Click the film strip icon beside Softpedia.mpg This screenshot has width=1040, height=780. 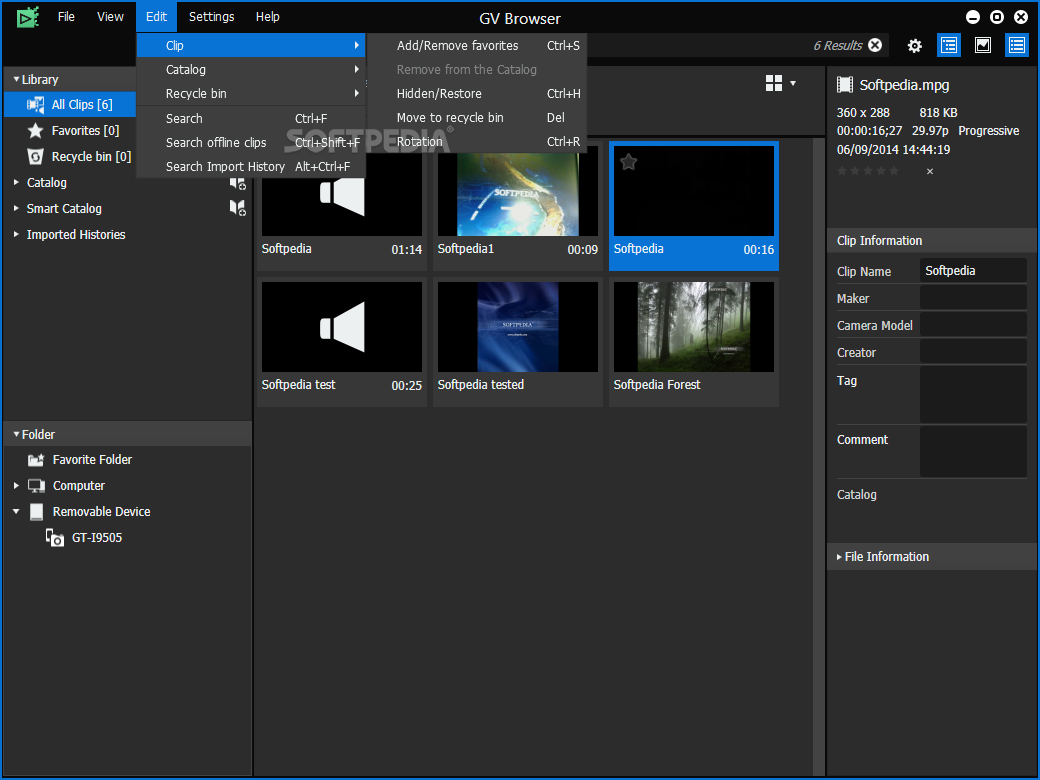(x=845, y=85)
